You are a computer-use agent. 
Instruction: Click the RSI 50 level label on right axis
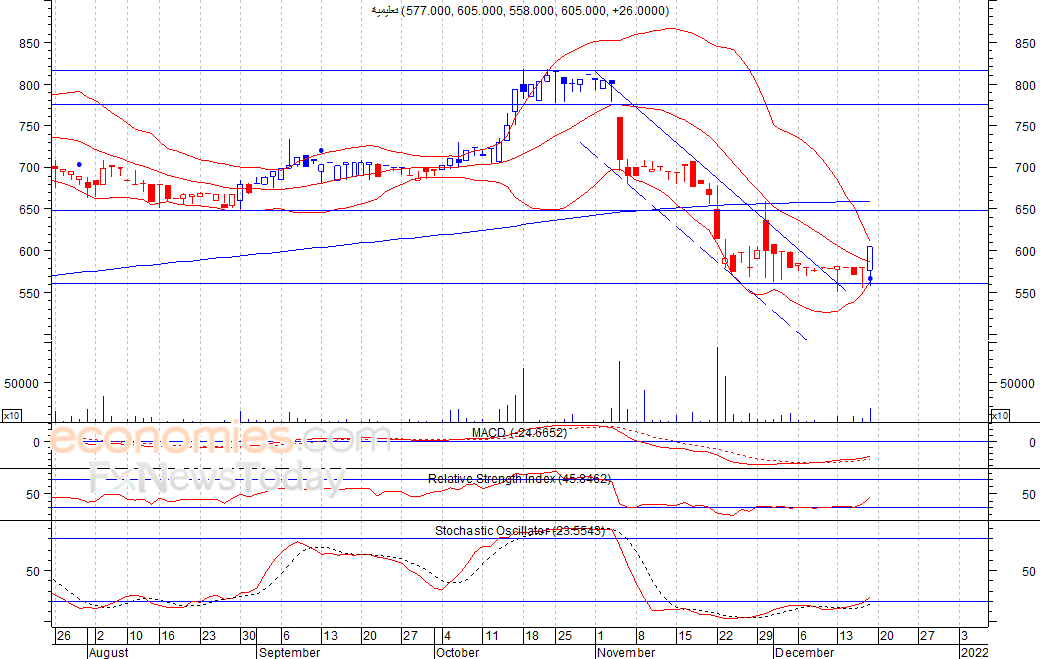pyautogui.click(x=1029, y=495)
